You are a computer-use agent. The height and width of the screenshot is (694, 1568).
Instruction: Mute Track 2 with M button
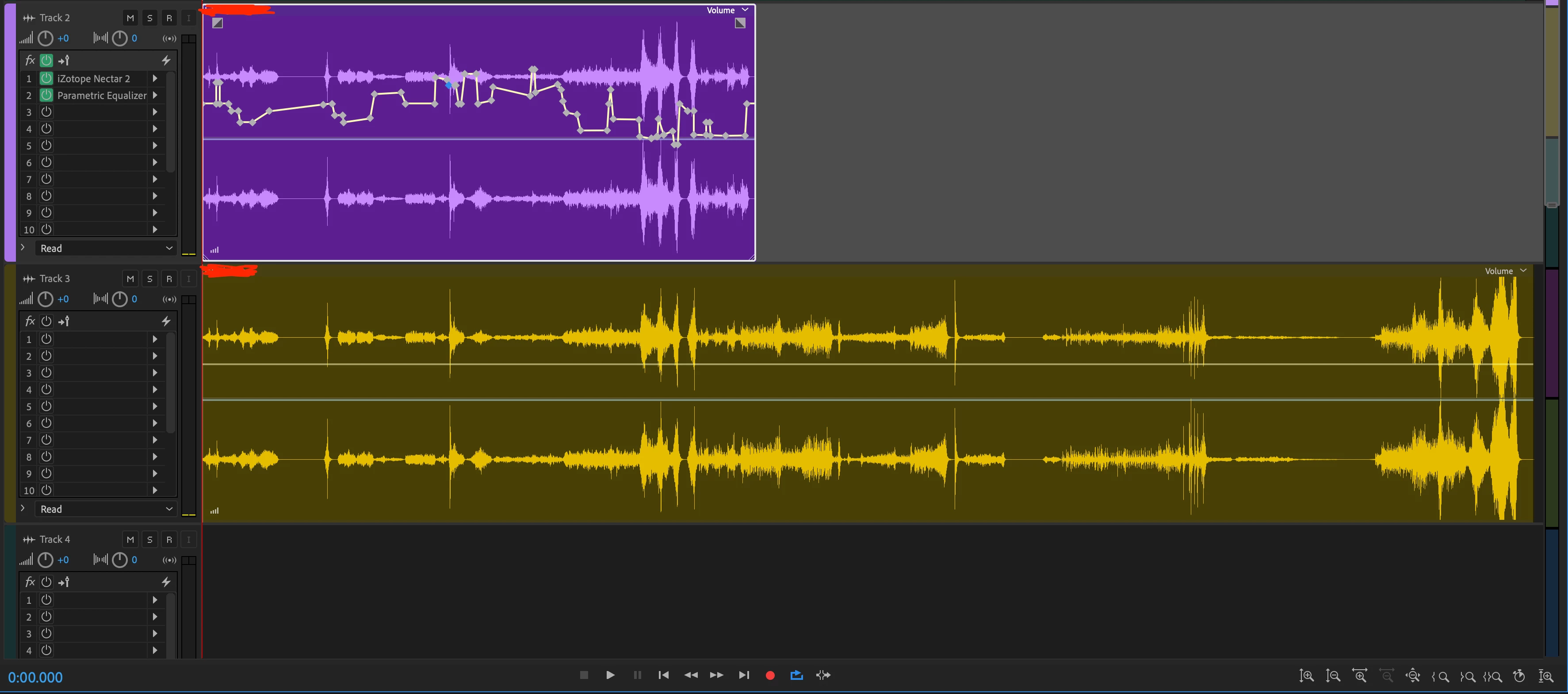point(130,18)
